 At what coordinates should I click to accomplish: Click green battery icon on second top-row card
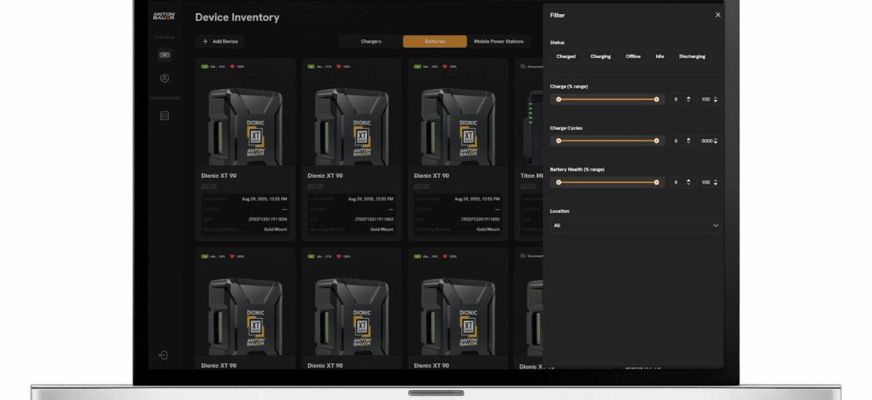point(311,66)
